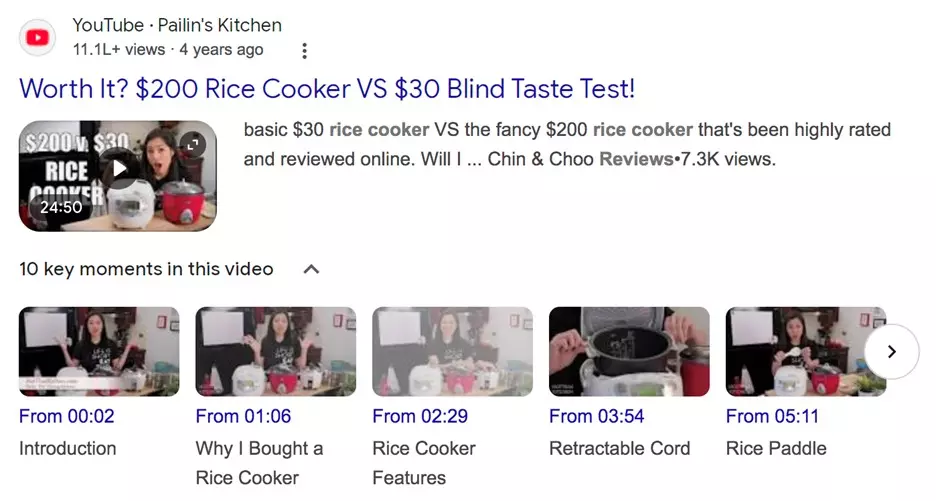936x501 pixels.
Task: Jump to From 05:11 timestamp
Action: coord(772,416)
